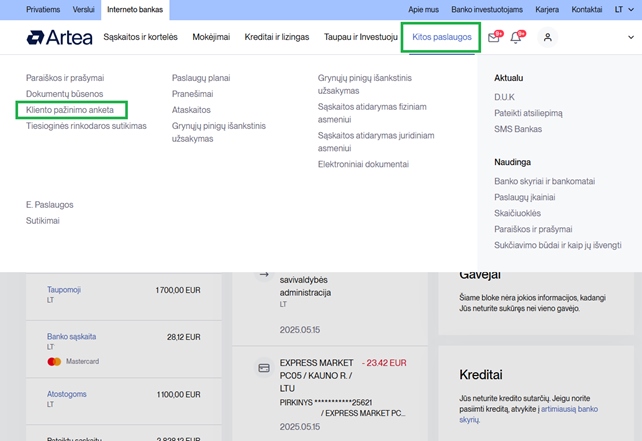Image resolution: width=642 pixels, height=441 pixels.
Task: Open E. Paslaugos
Action: click(50, 205)
